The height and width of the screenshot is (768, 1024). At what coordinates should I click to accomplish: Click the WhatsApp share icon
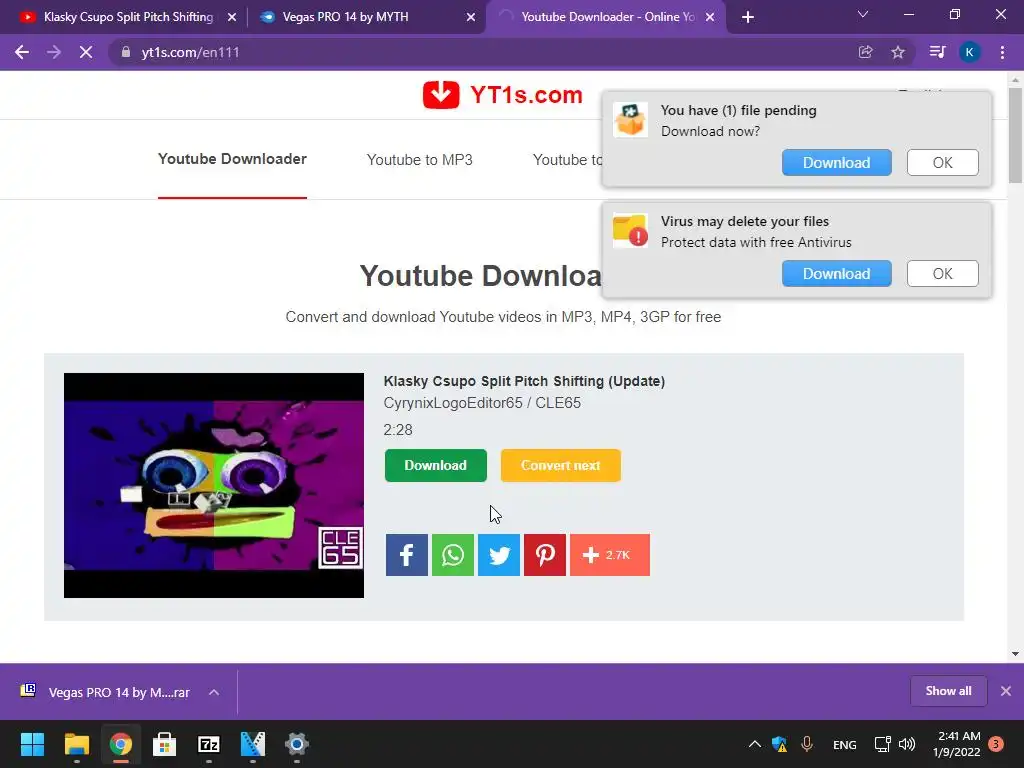coord(453,555)
